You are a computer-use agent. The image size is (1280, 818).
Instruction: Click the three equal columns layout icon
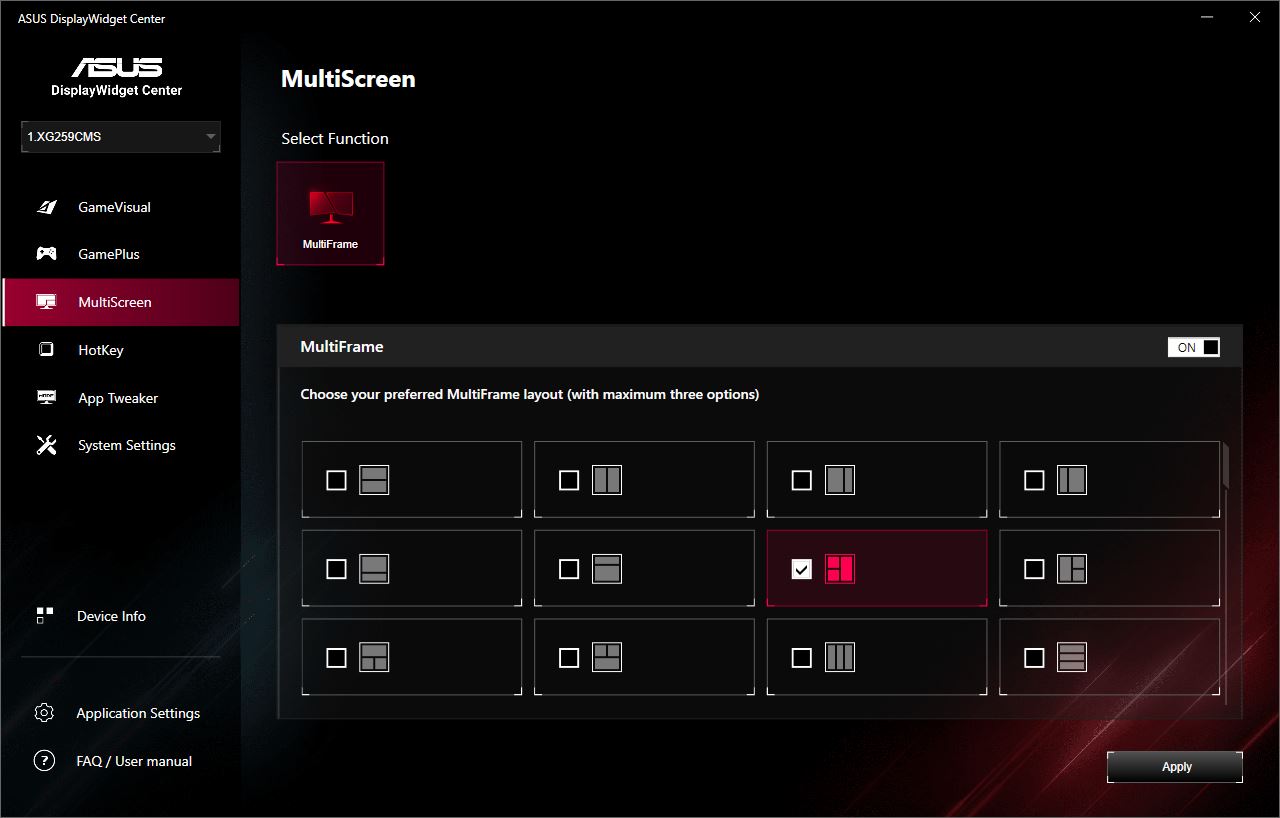[x=840, y=657]
